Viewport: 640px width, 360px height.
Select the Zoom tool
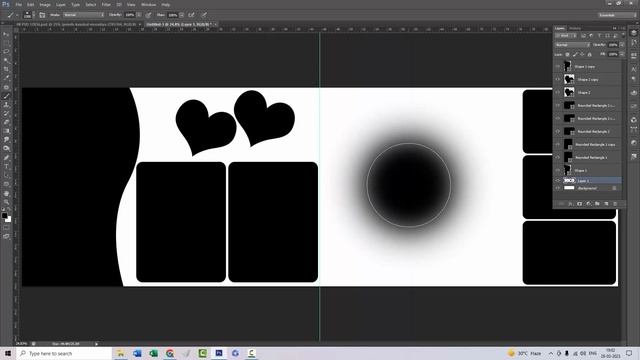[6, 202]
